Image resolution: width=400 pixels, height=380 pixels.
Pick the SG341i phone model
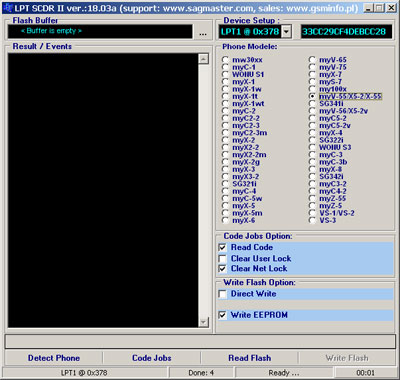click(x=312, y=104)
